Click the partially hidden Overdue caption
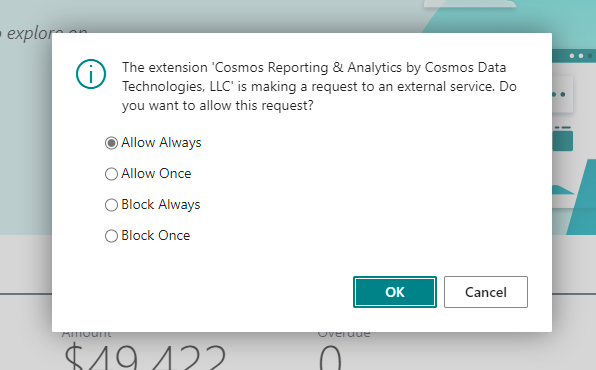This screenshot has width=596, height=370. coord(344,334)
